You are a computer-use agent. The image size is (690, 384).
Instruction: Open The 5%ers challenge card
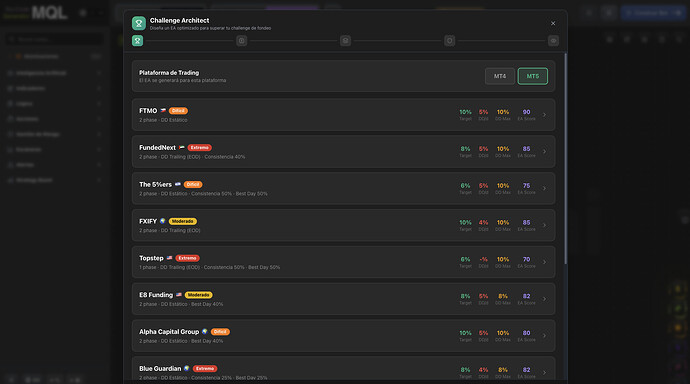(343, 189)
